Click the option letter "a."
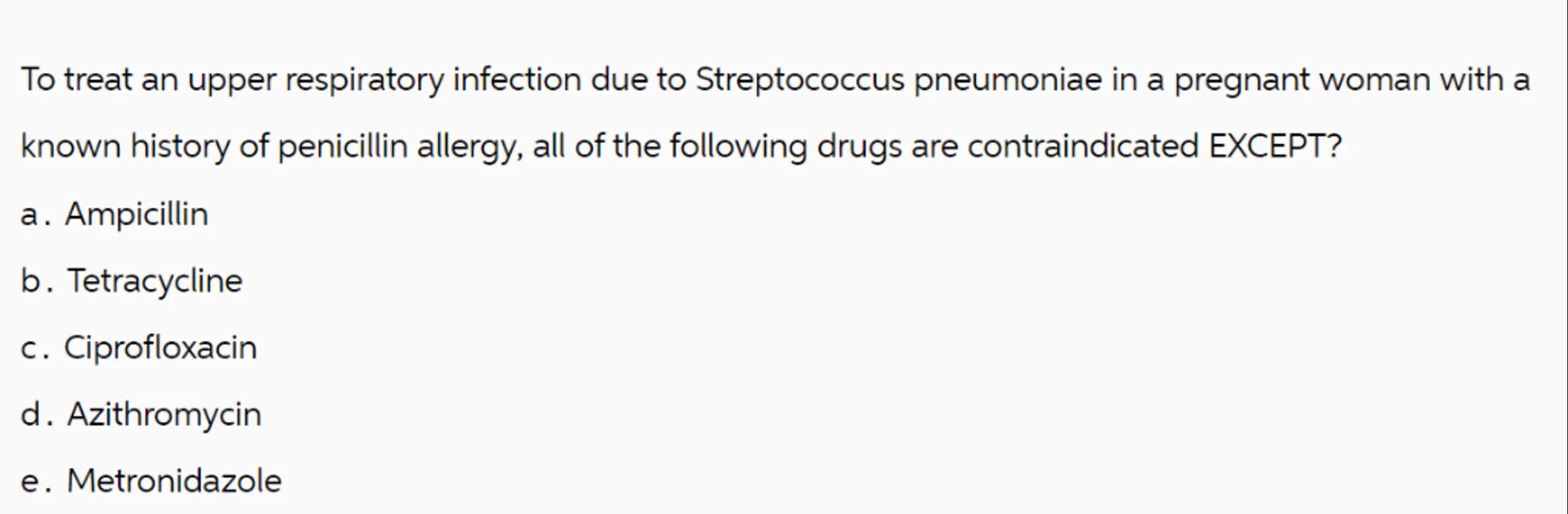 (x=35, y=215)
